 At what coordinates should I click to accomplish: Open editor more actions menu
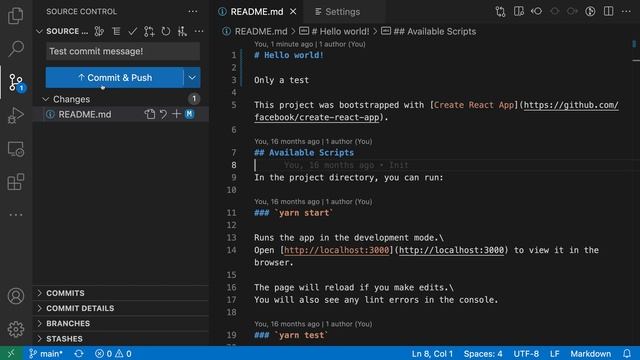626,11
